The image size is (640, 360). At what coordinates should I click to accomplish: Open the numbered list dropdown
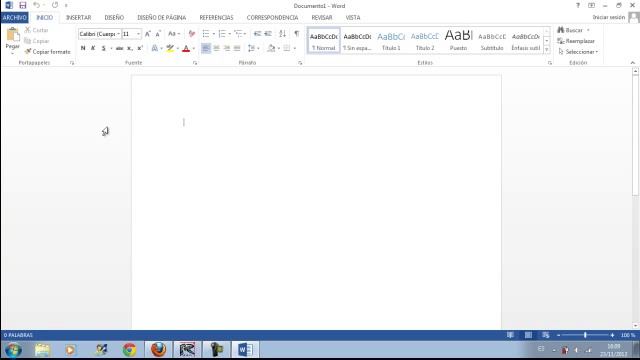[x=229, y=34]
